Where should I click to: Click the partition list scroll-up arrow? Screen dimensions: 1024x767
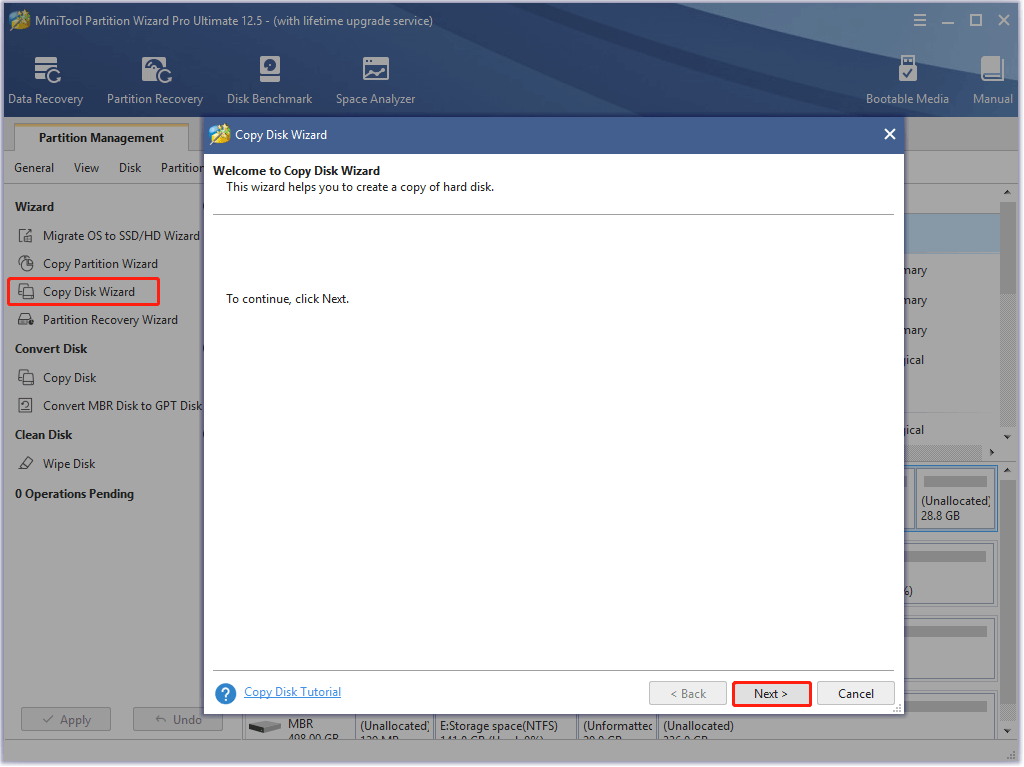pyautogui.click(x=1007, y=192)
